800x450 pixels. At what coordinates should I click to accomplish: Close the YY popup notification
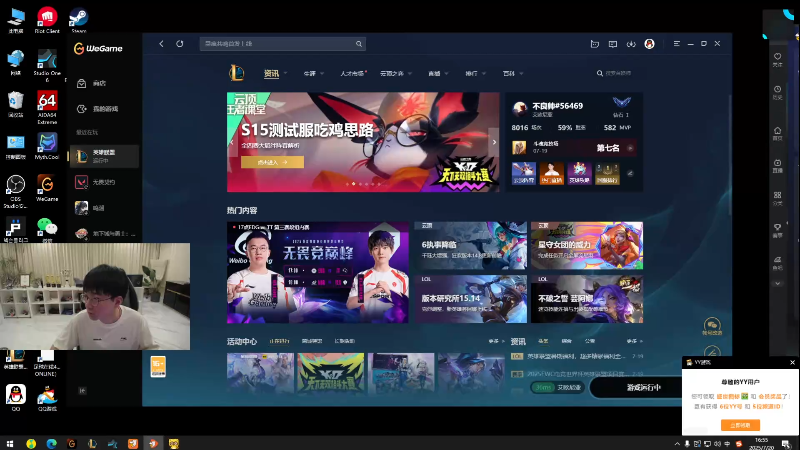pos(792,362)
